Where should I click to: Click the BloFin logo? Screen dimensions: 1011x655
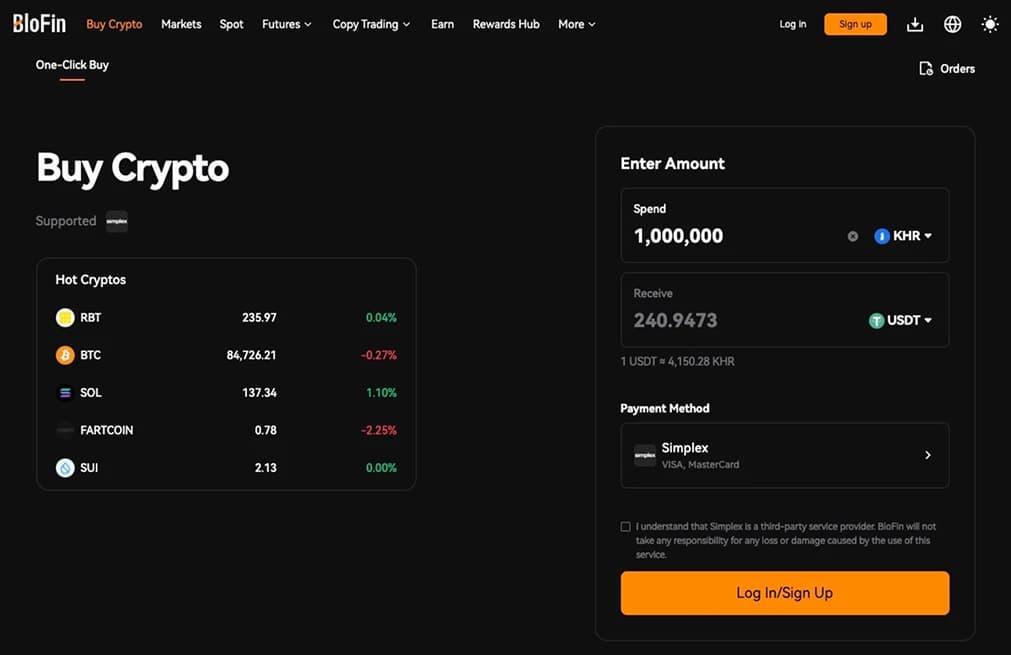pos(39,24)
